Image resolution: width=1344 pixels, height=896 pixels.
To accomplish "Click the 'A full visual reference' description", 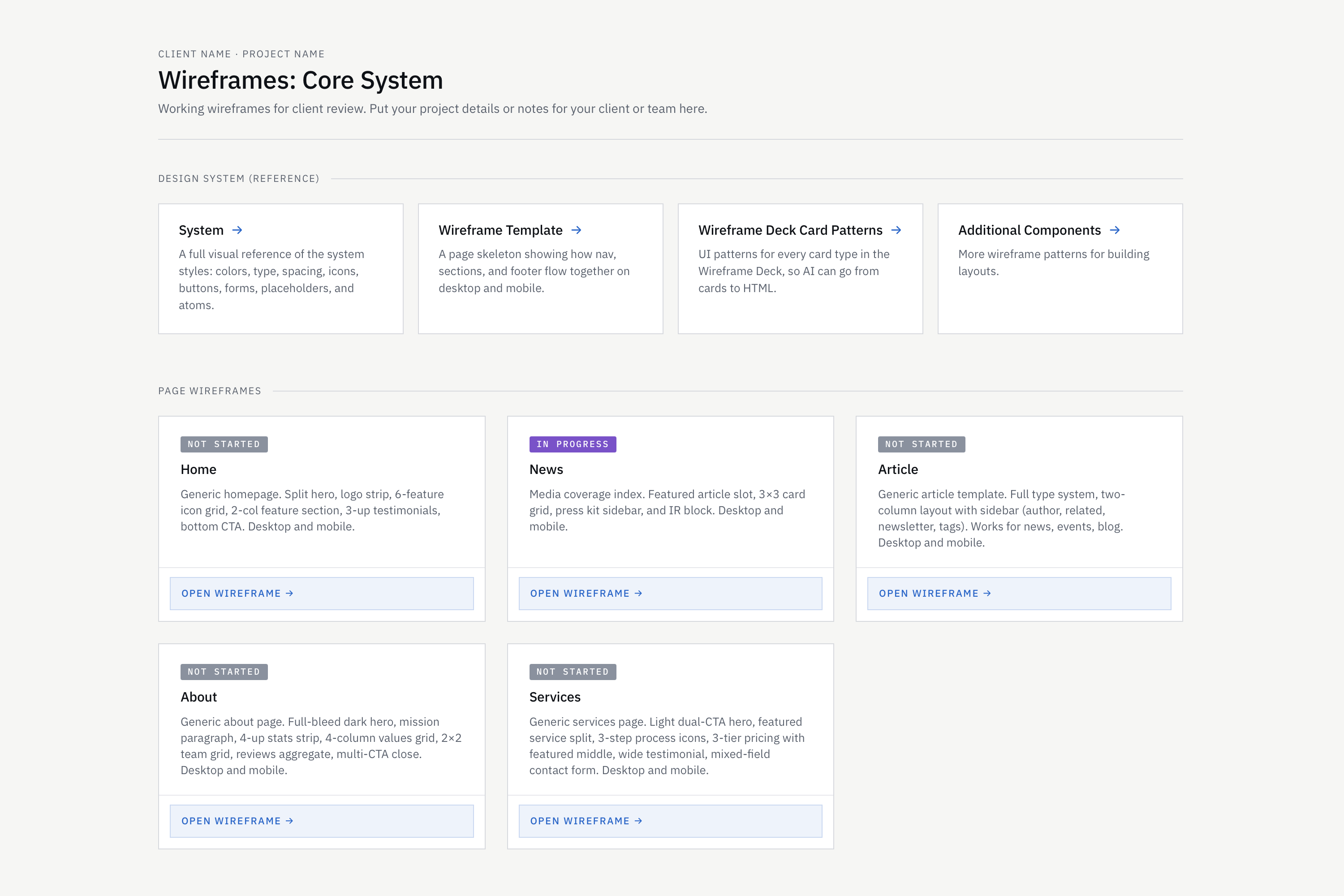I will click(271, 280).
